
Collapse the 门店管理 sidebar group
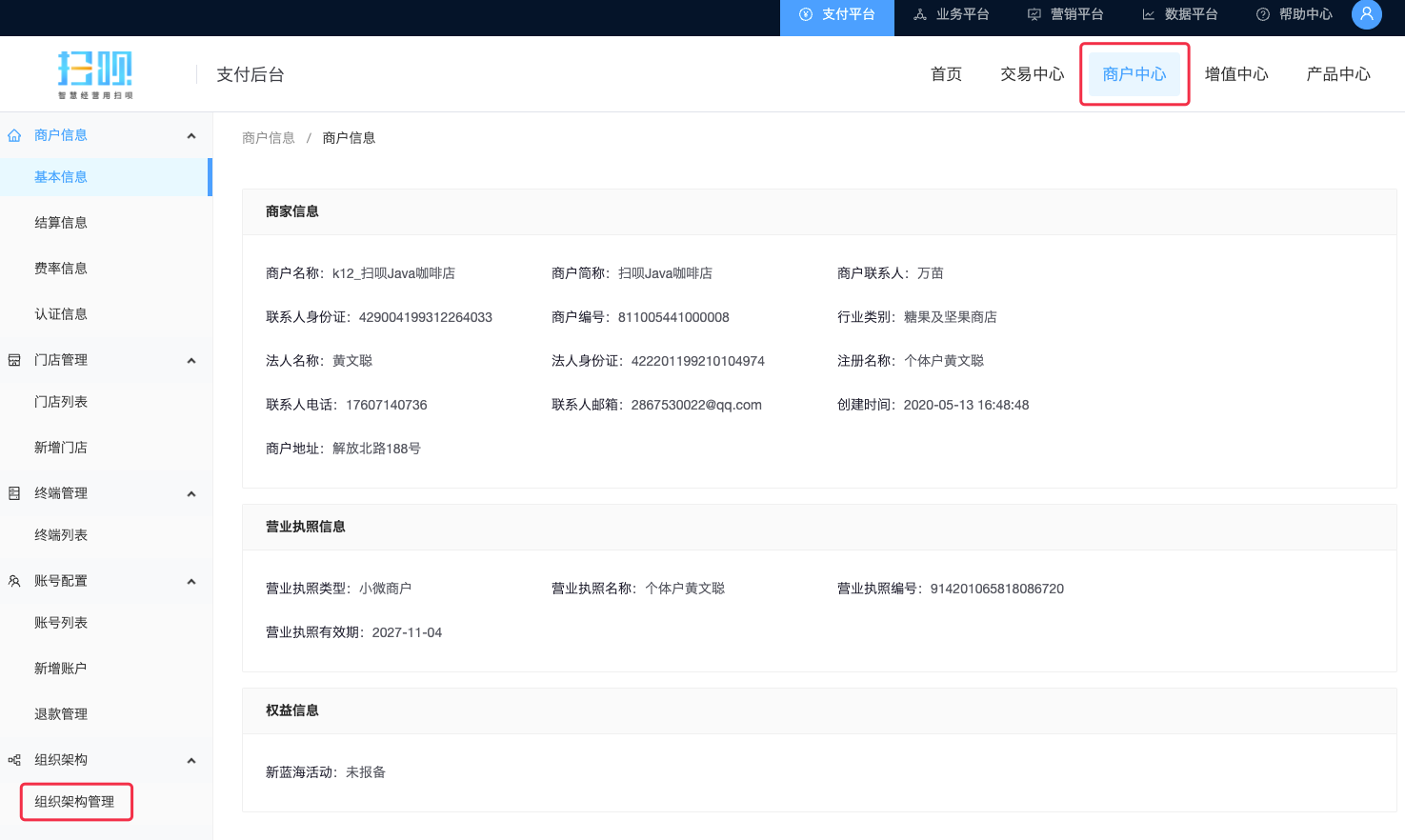click(191, 361)
